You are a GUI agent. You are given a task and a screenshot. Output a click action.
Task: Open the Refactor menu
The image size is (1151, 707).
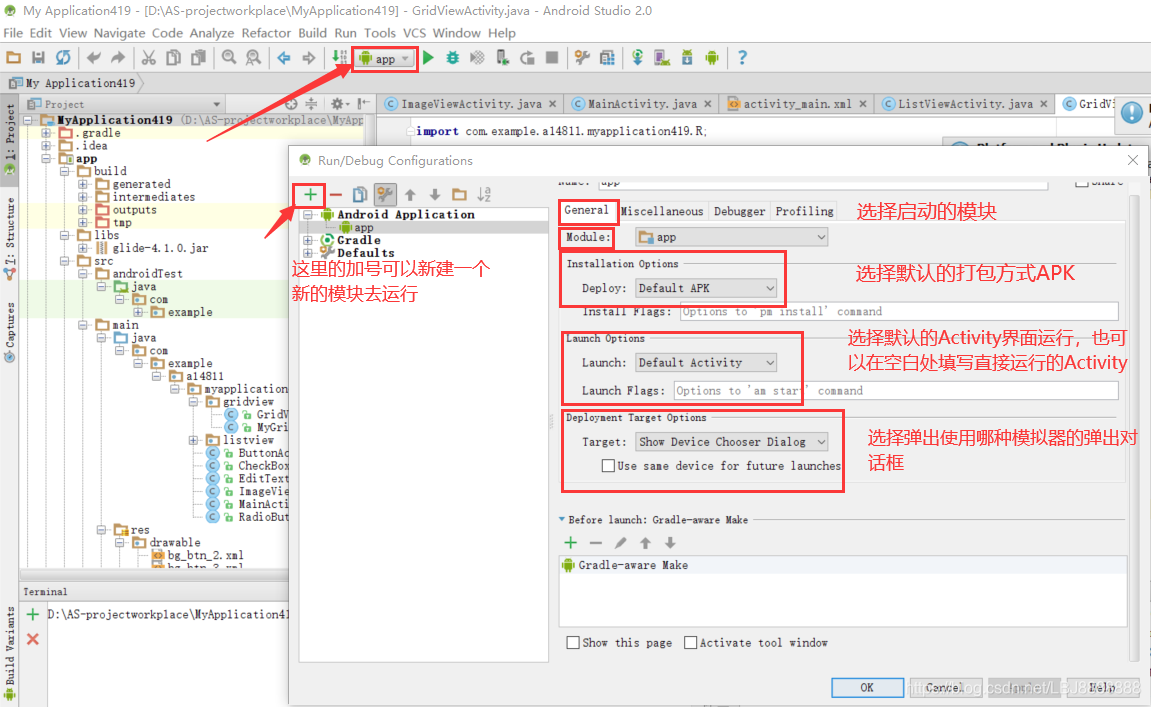(x=266, y=33)
